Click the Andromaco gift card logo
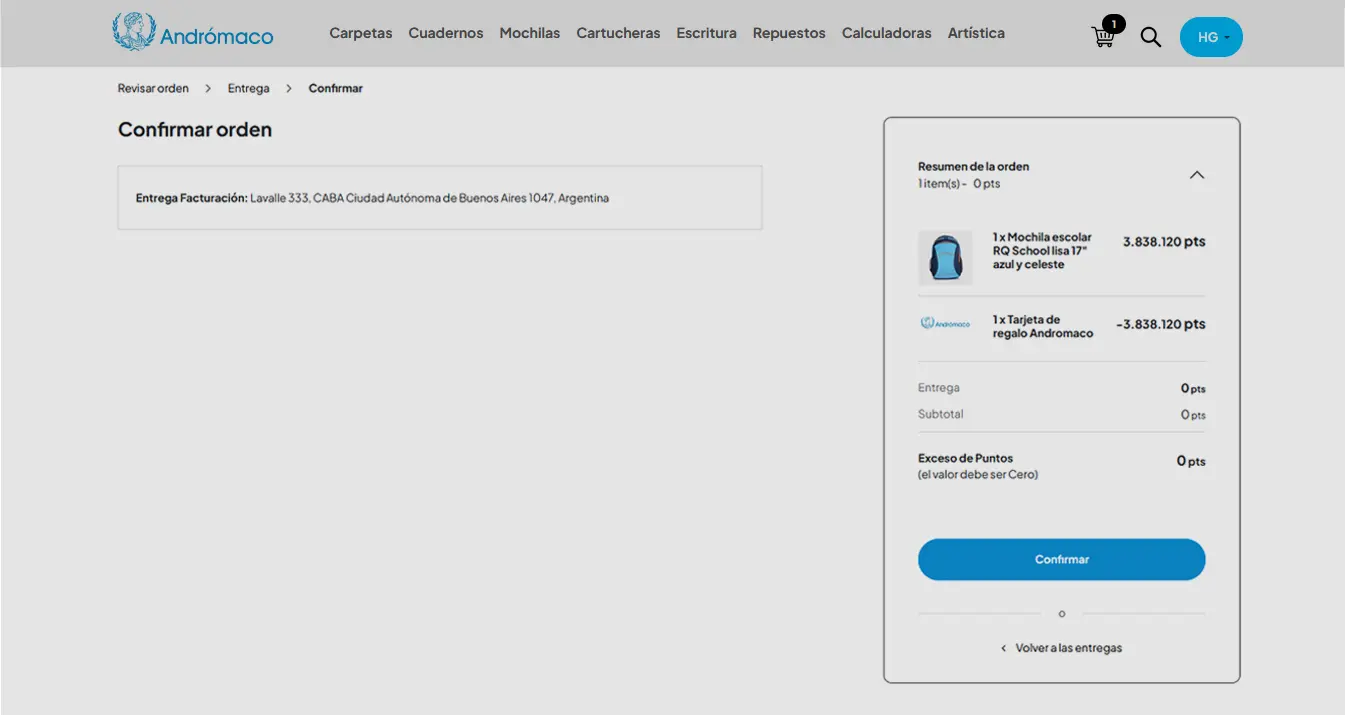This screenshot has width=1345, height=715. click(945, 324)
